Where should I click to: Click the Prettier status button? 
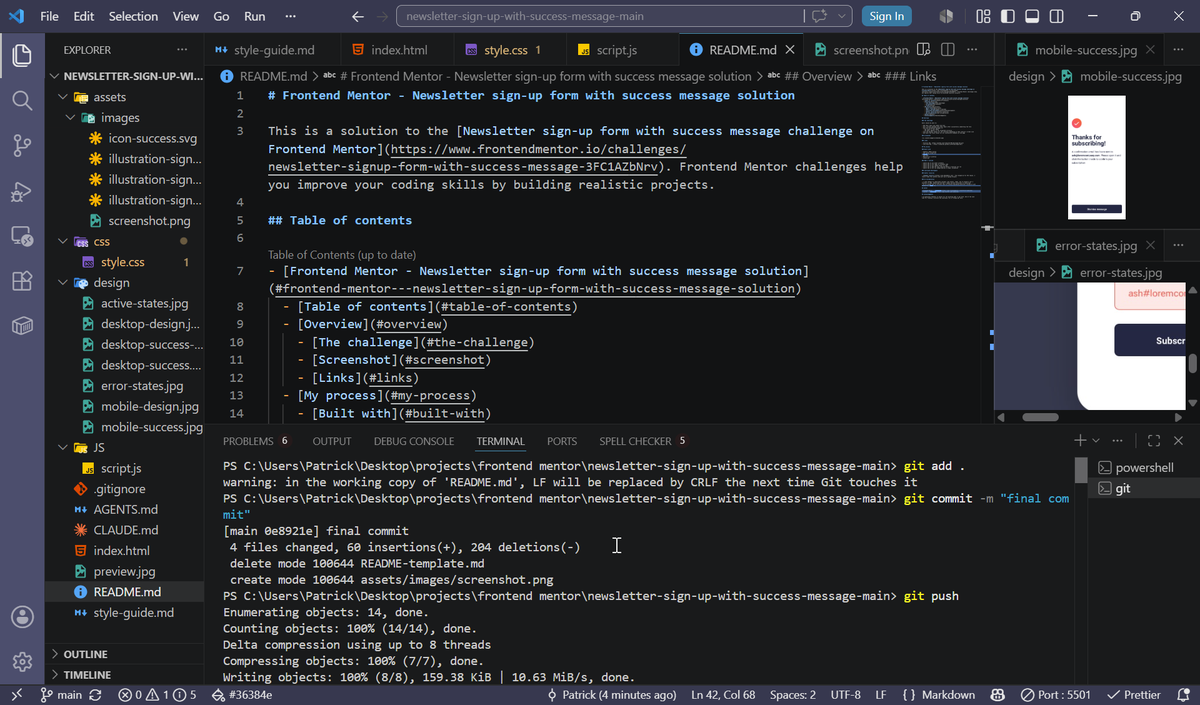point(1134,695)
